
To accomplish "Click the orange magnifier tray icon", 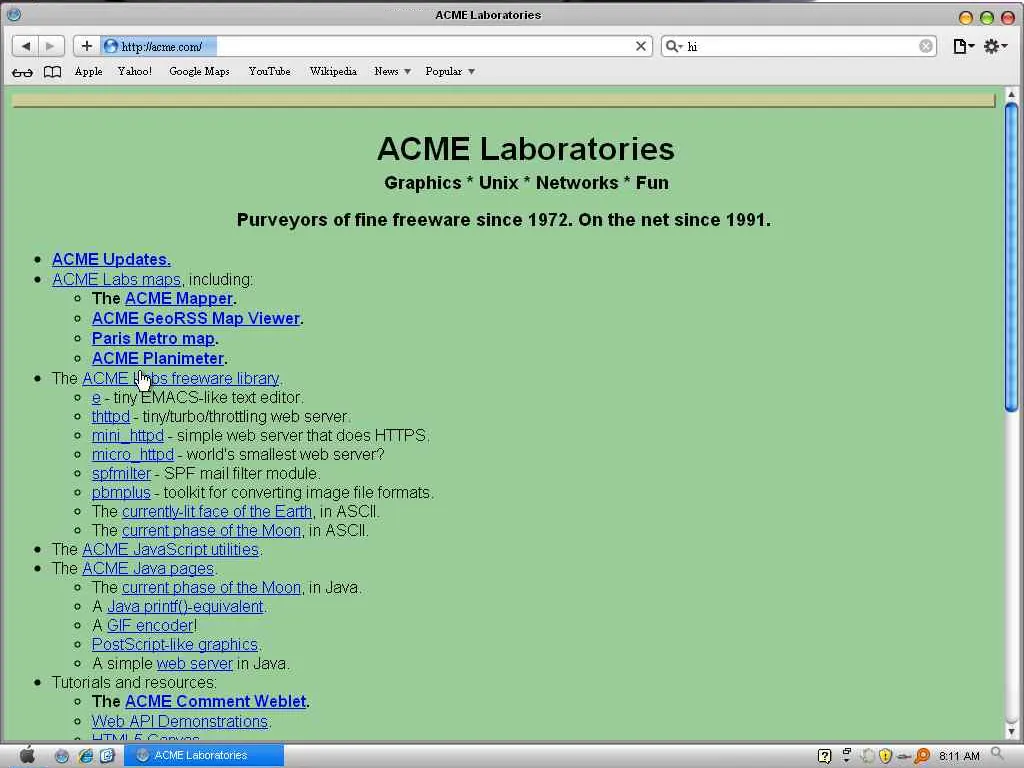I will (x=922, y=756).
